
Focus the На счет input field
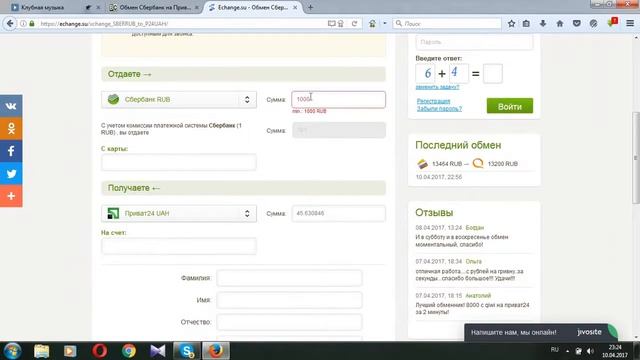(x=179, y=246)
